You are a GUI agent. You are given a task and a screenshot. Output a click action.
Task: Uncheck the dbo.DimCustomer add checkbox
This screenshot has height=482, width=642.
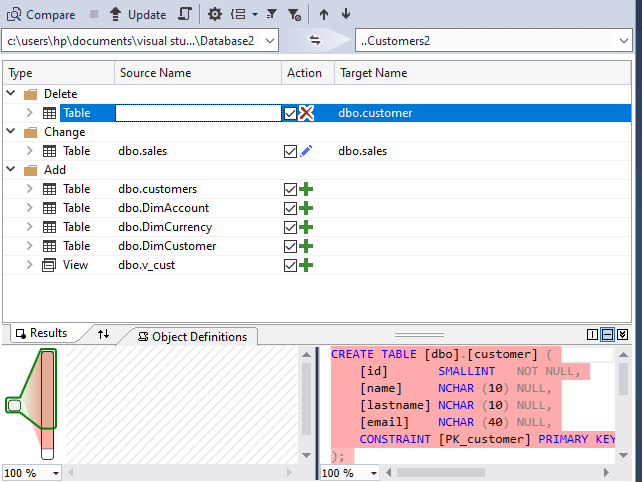pos(290,246)
